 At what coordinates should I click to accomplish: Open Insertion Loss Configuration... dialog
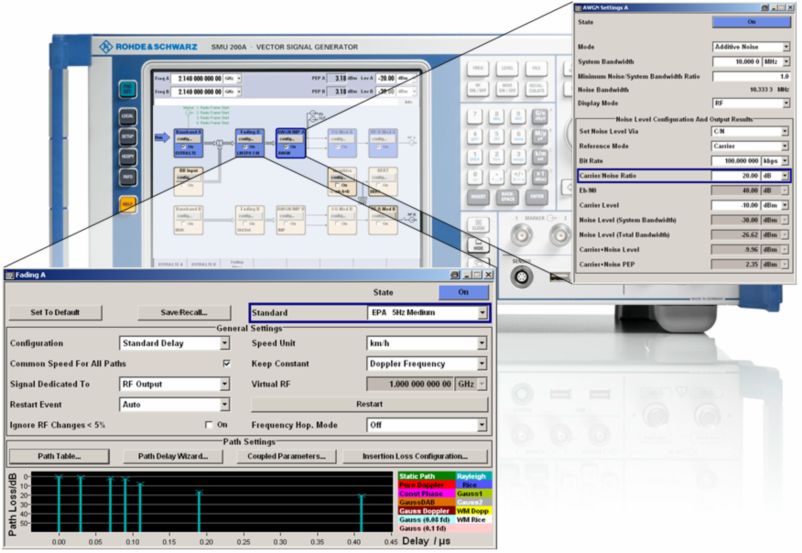(x=415, y=456)
